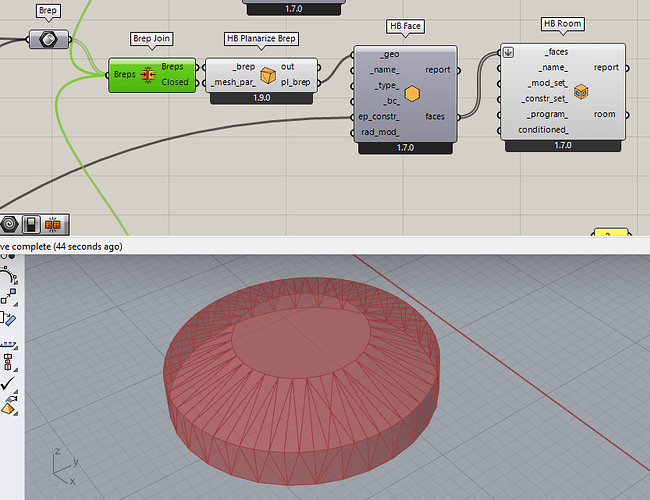Click the Brep parameter hexagon icon
The width and height of the screenshot is (650, 500).
(48, 39)
